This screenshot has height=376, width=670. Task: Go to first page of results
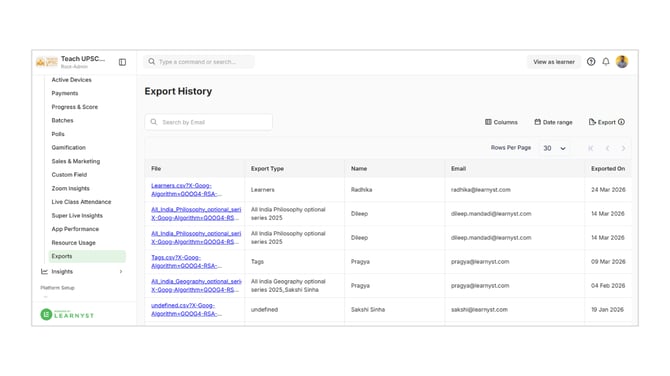coord(591,148)
